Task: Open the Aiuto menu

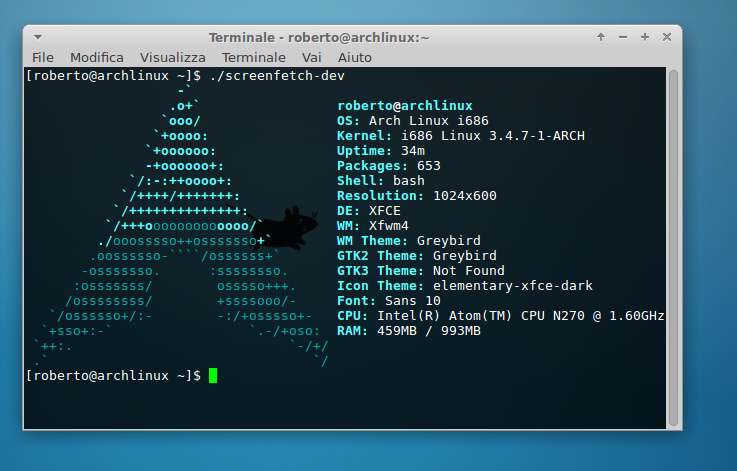Action: coord(355,57)
